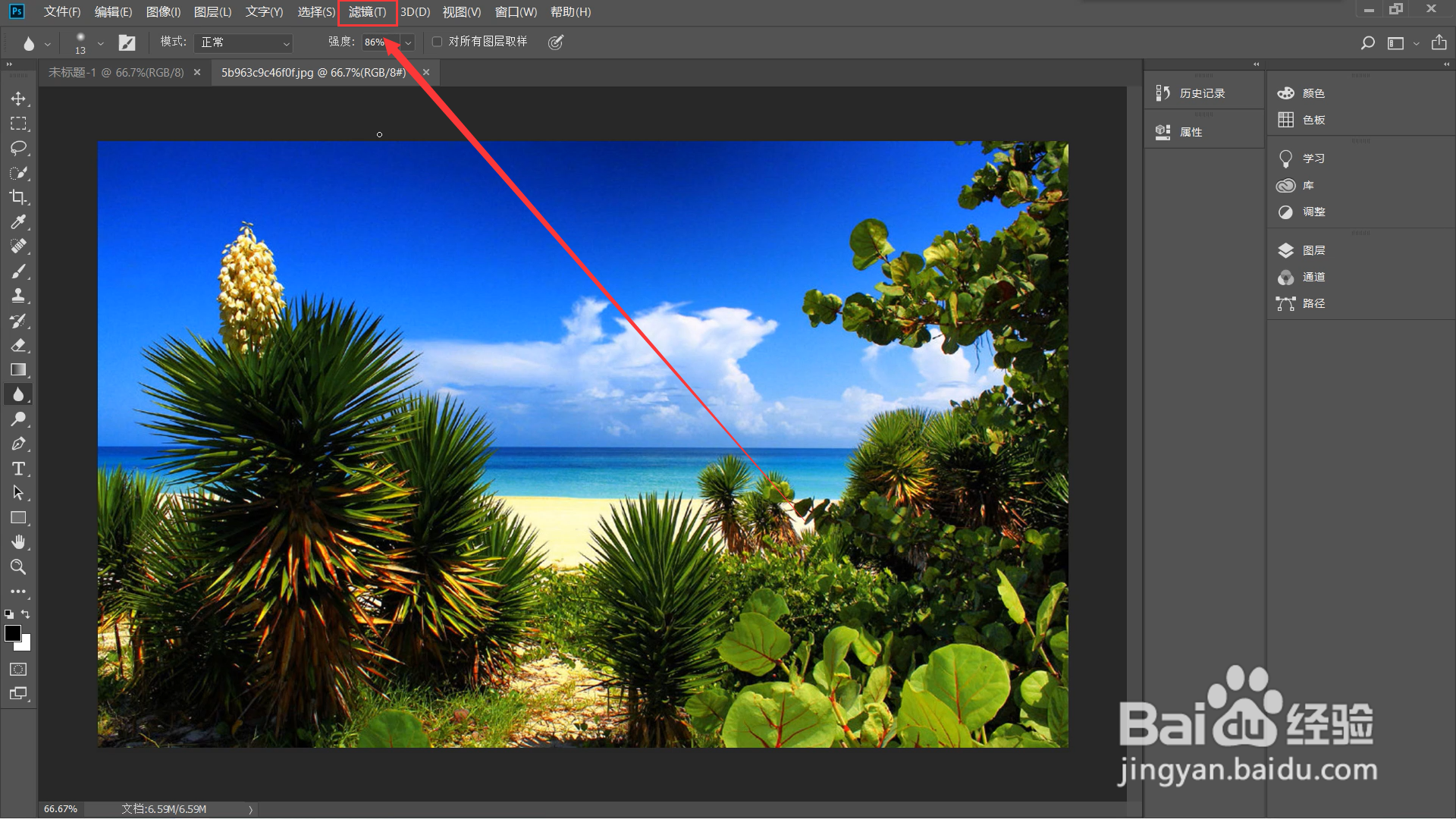1456x819 pixels.
Task: Open the brush preset picker arrow
Action: [x=100, y=43]
